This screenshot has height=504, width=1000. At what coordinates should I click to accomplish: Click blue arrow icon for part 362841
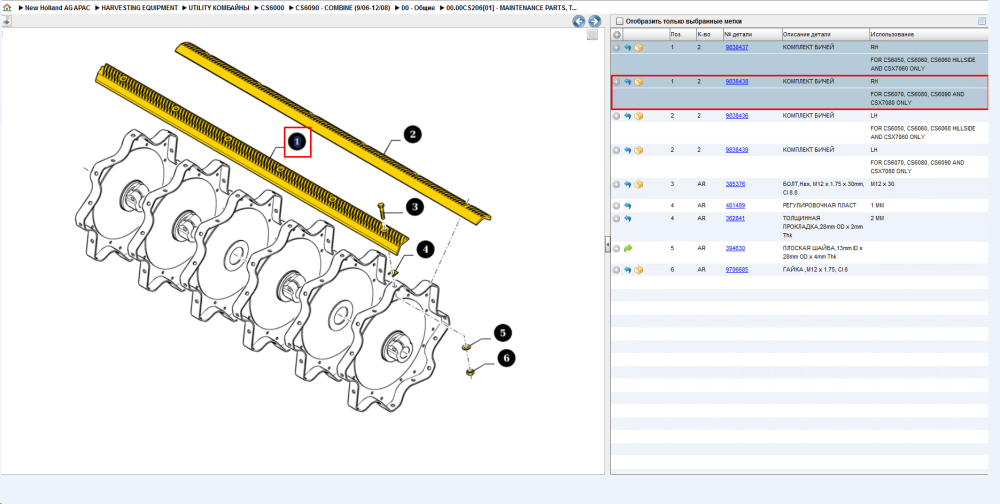pyautogui.click(x=628, y=219)
